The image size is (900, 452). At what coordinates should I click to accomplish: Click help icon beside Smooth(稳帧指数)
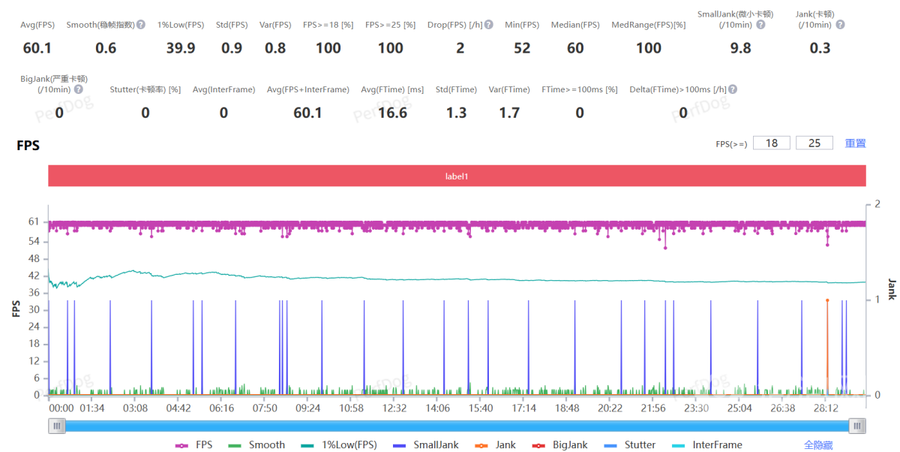[141, 25]
